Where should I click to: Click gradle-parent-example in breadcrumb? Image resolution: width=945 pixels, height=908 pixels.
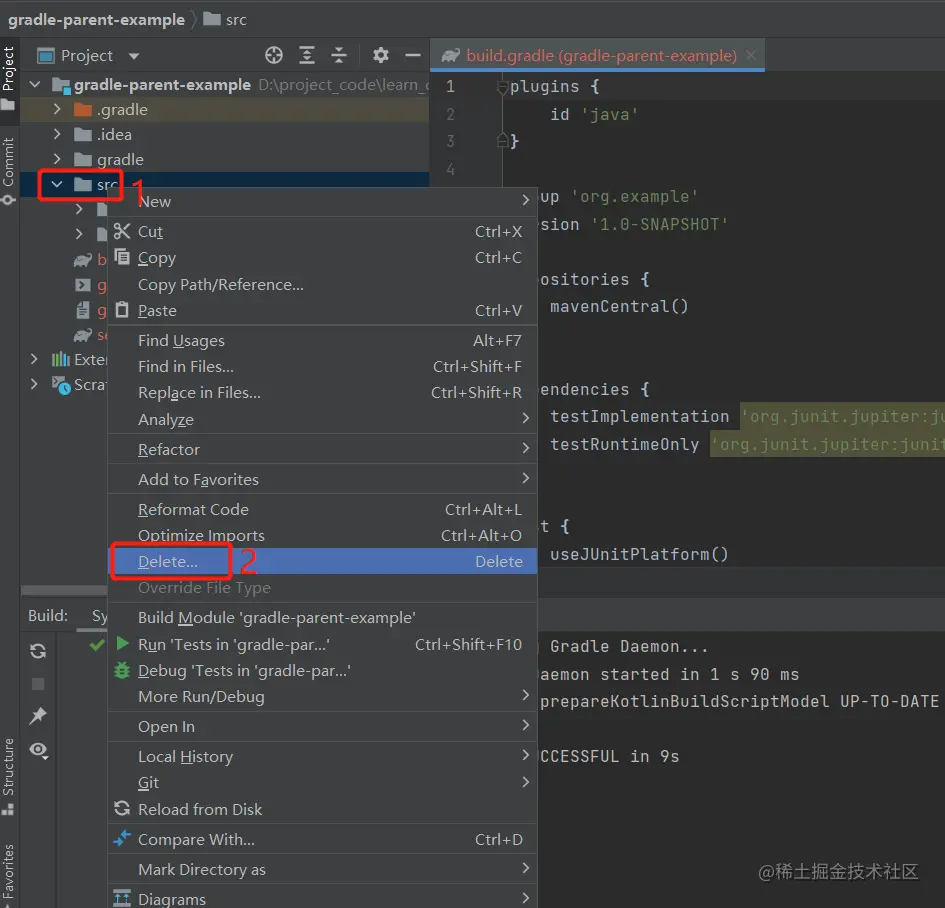coord(96,20)
